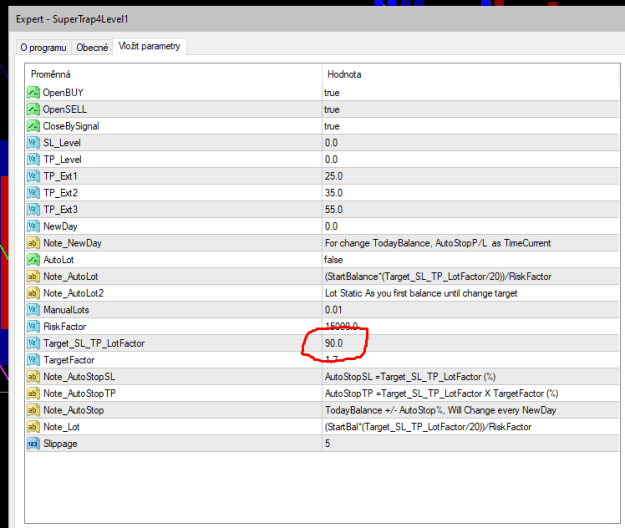Click the TP_Ext3 double-type icon

[x=33, y=210]
